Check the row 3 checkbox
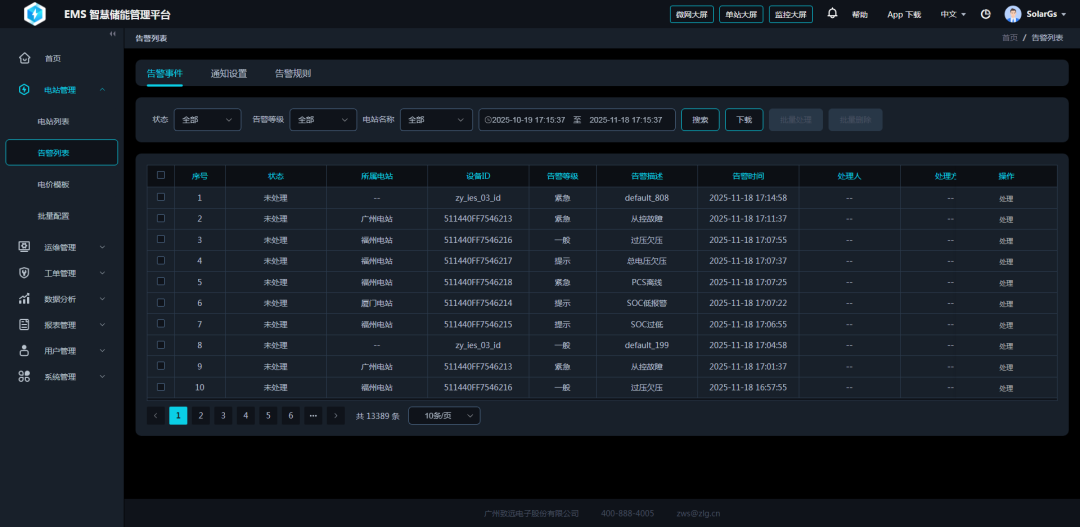Image resolution: width=1080 pixels, height=527 pixels. 161,239
